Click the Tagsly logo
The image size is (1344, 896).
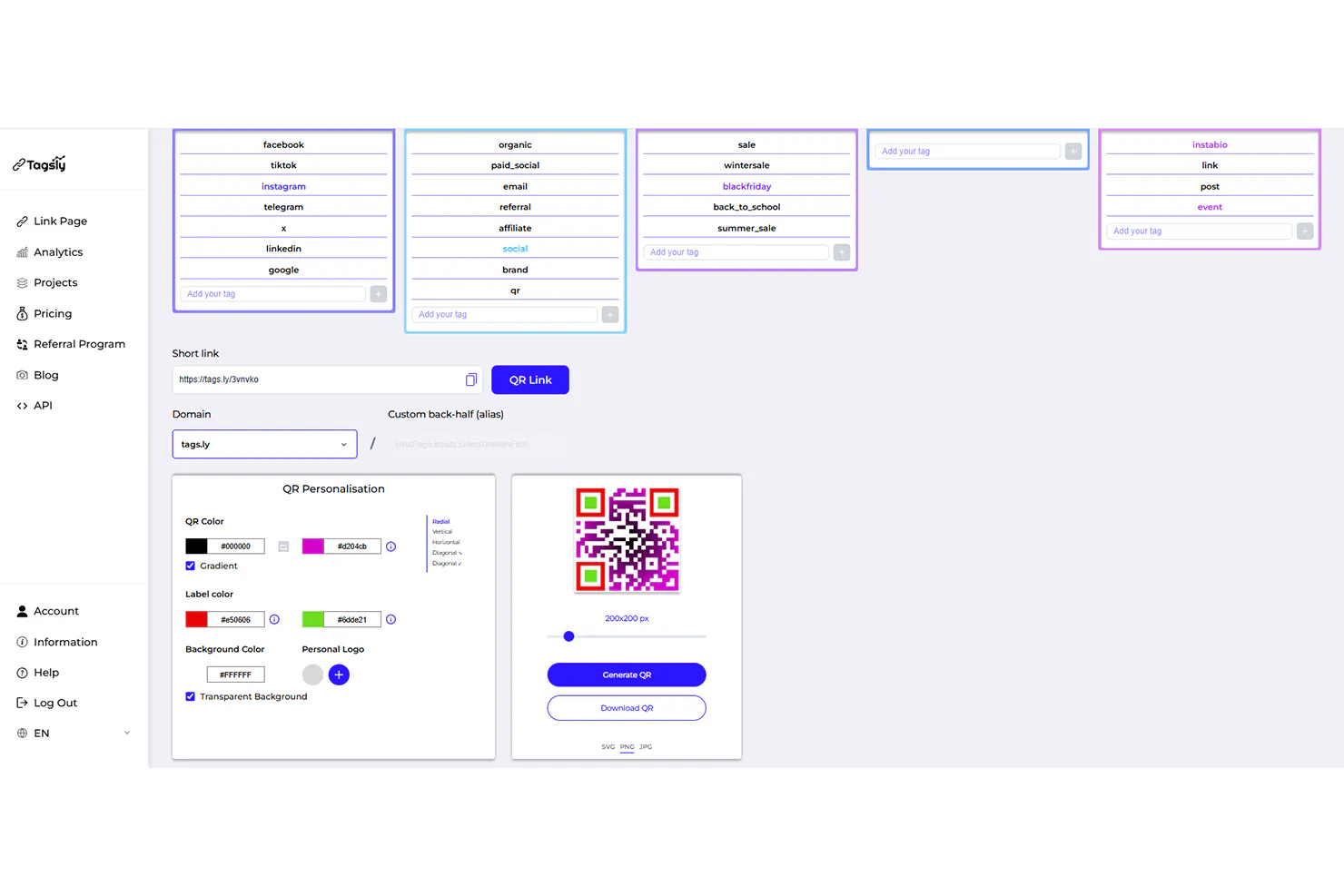pyautogui.click(x=39, y=164)
